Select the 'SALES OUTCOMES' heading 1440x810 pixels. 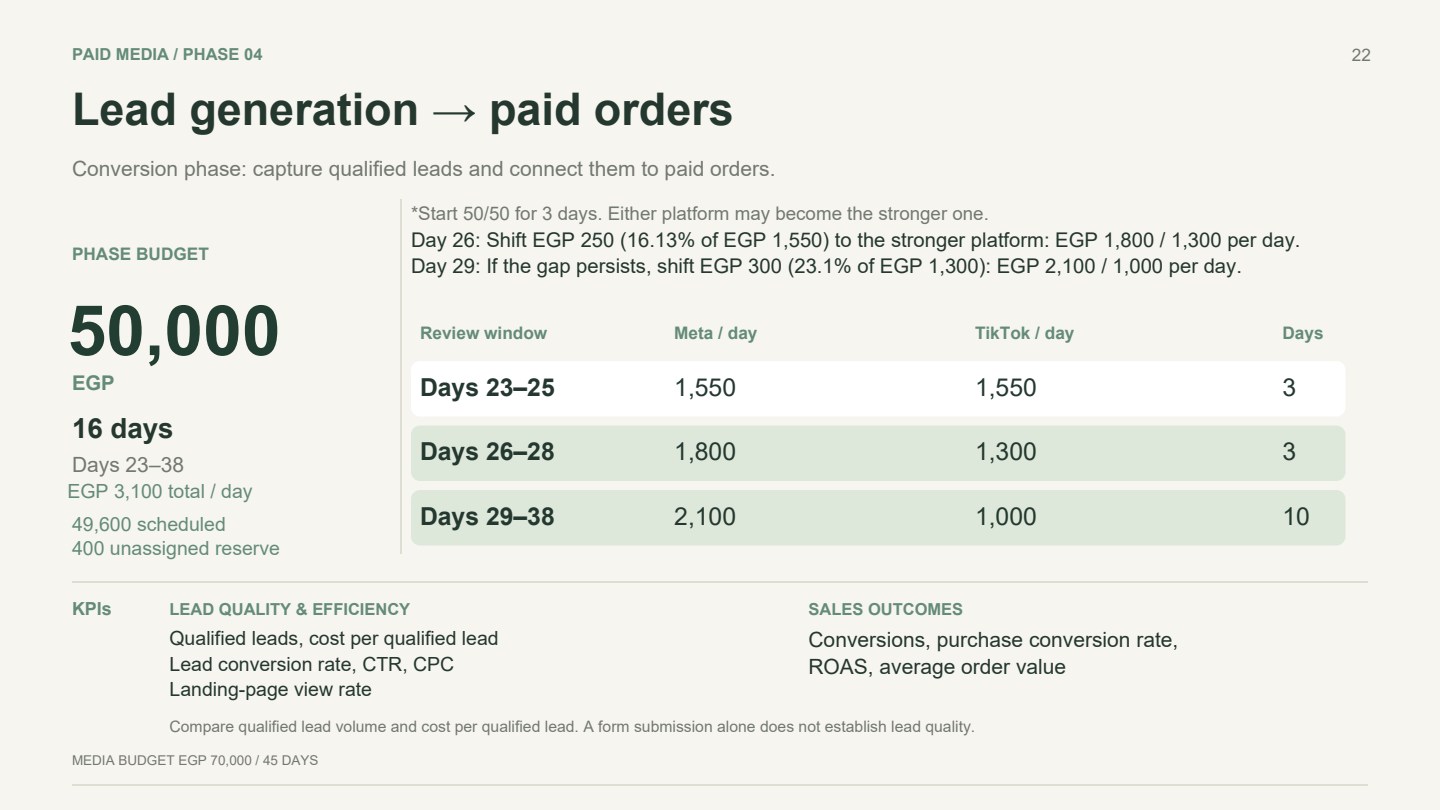tap(885, 609)
